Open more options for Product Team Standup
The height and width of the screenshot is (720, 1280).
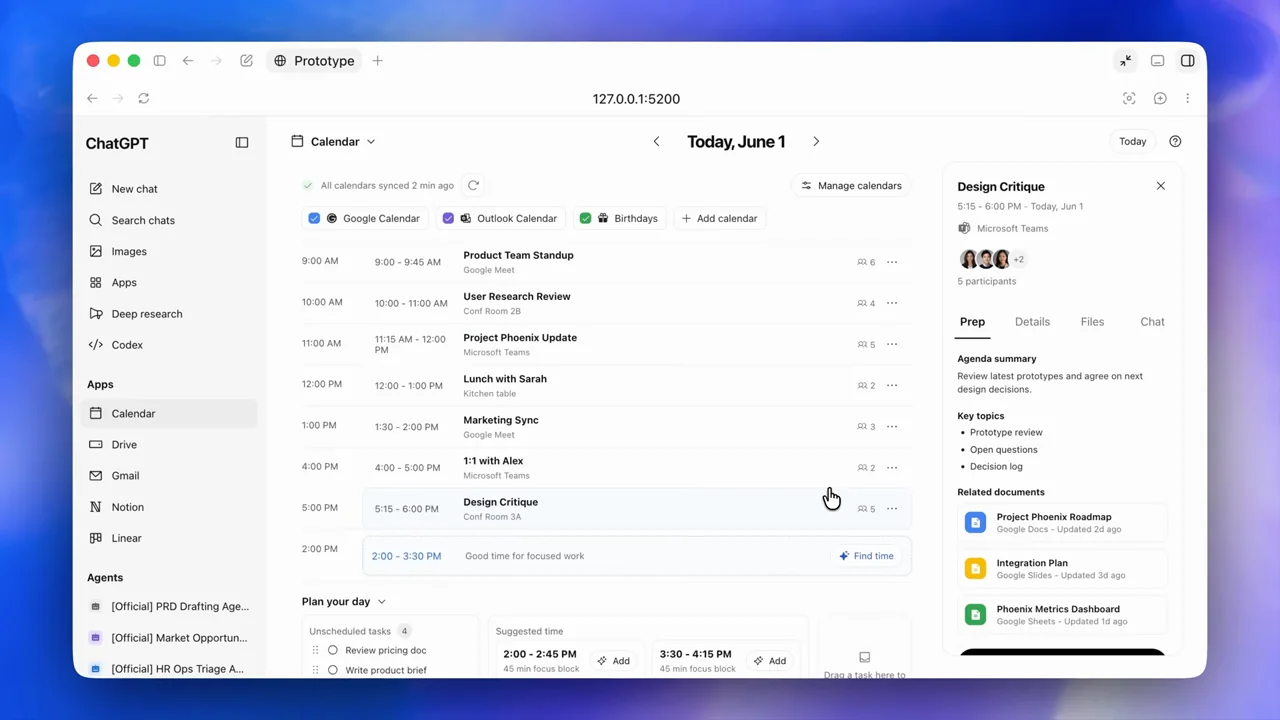point(892,262)
